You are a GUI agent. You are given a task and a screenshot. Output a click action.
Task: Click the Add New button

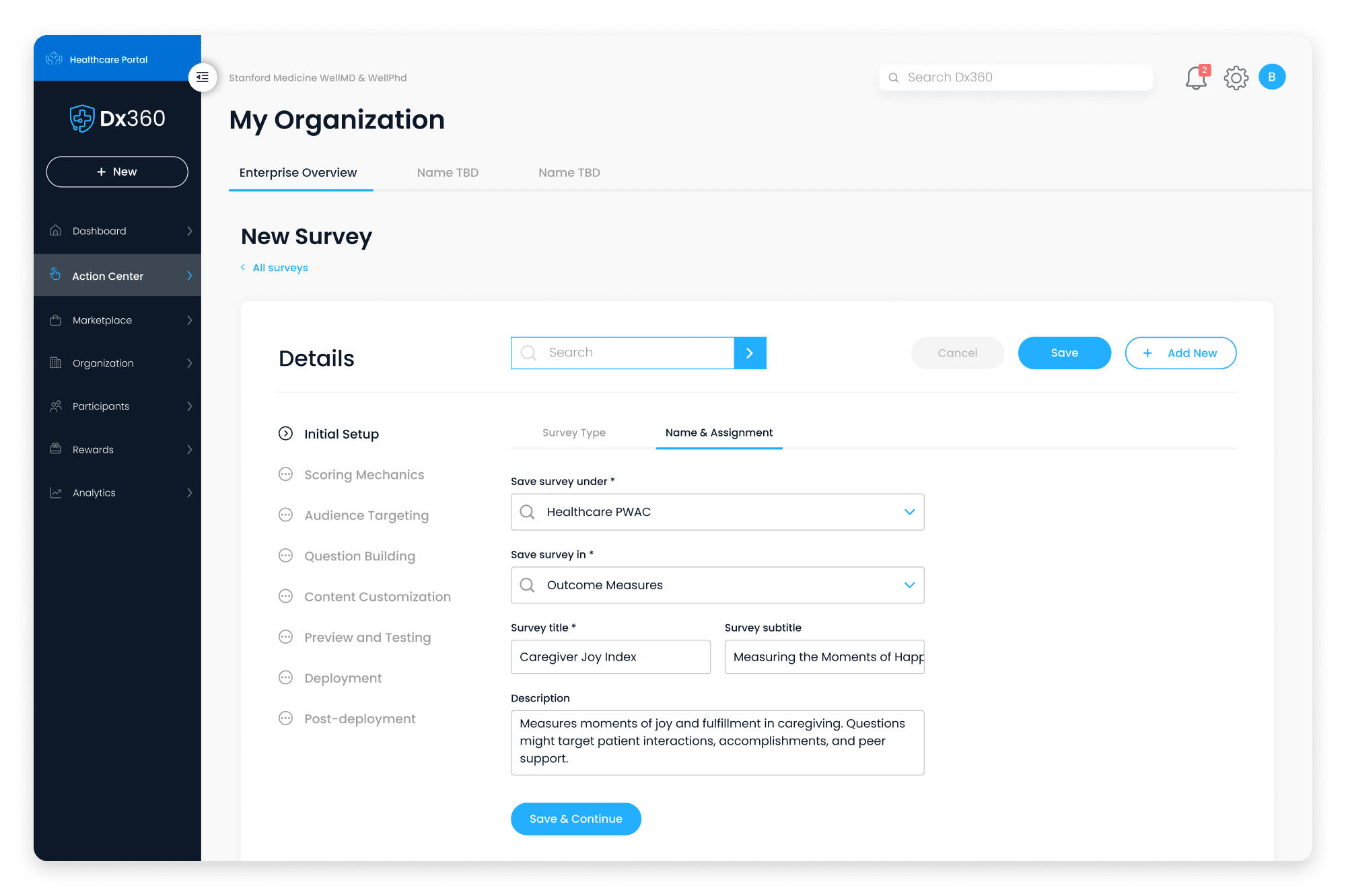[1180, 353]
